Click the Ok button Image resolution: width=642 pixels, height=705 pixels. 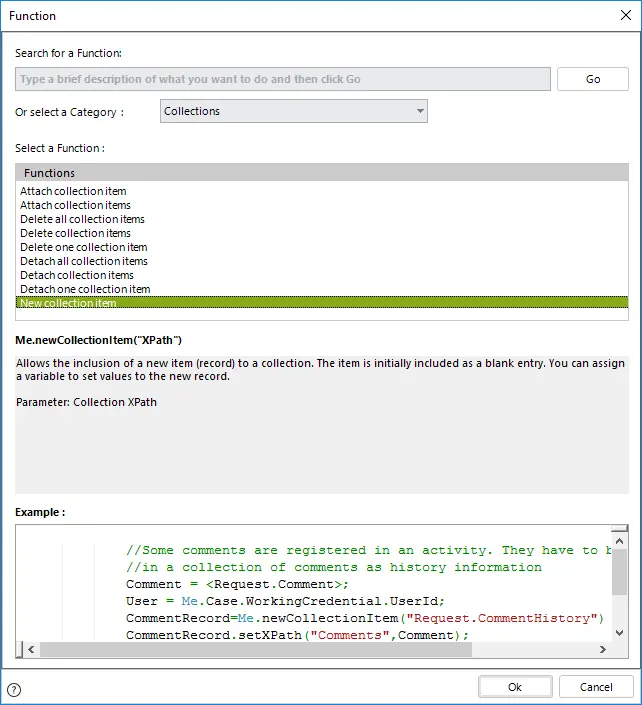click(x=515, y=687)
